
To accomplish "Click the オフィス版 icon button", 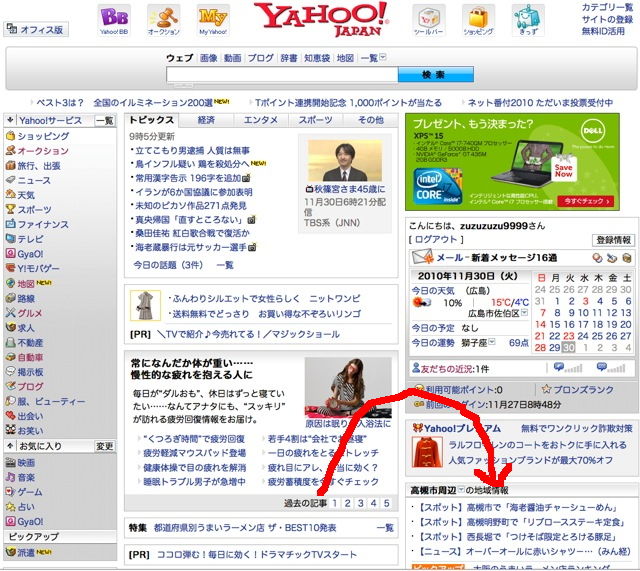I will (x=36, y=29).
